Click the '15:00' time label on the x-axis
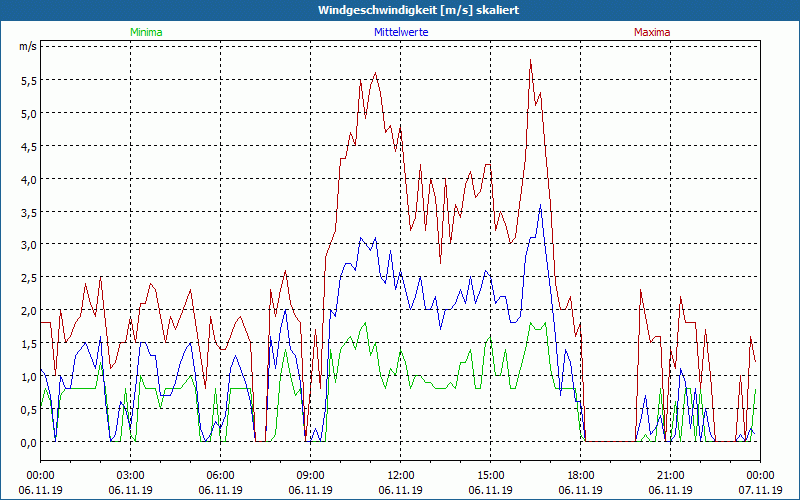The height and width of the screenshot is (500, 800). click(490, 476)
